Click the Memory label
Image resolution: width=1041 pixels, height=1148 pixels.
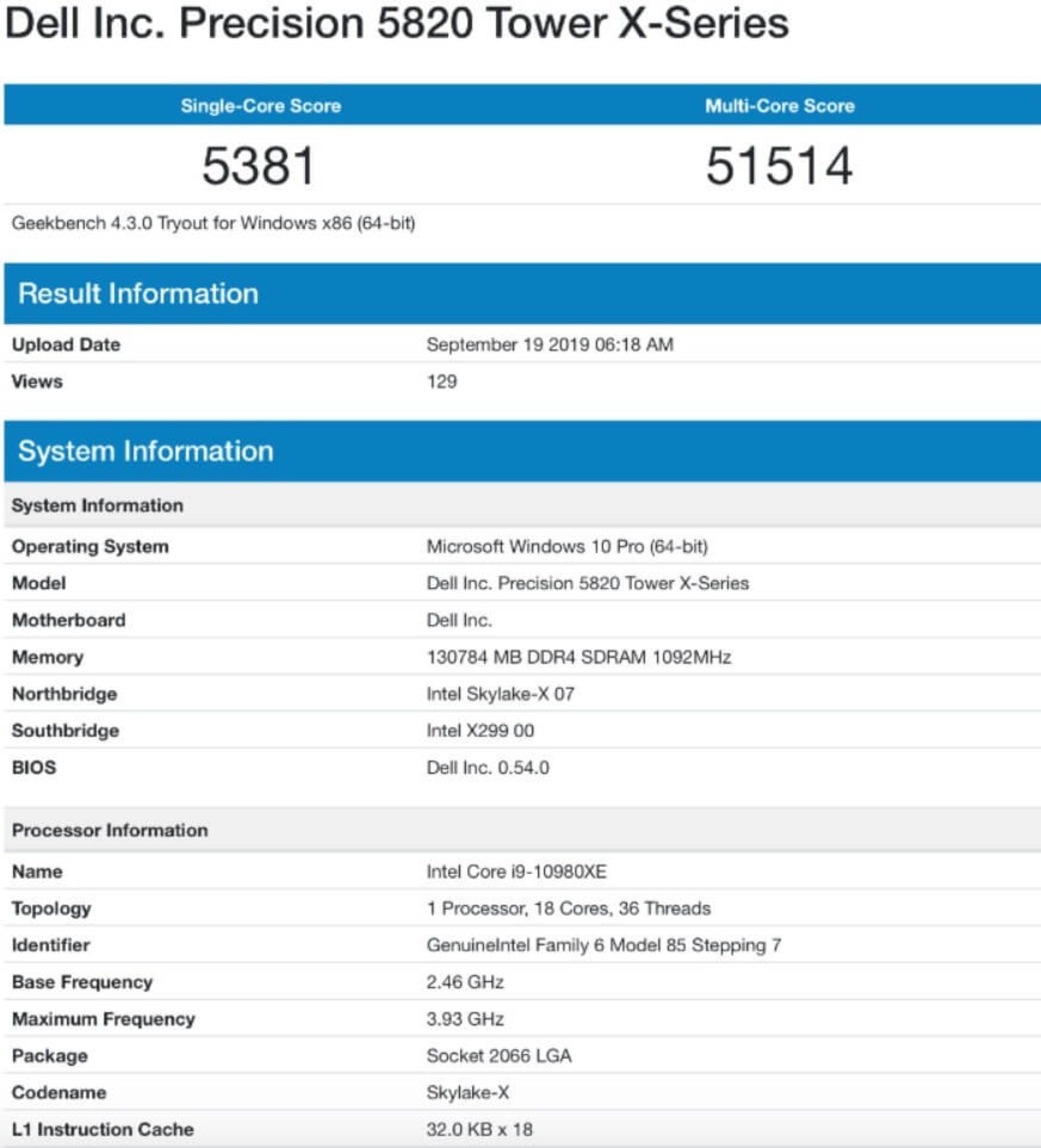tap(48, 657)
